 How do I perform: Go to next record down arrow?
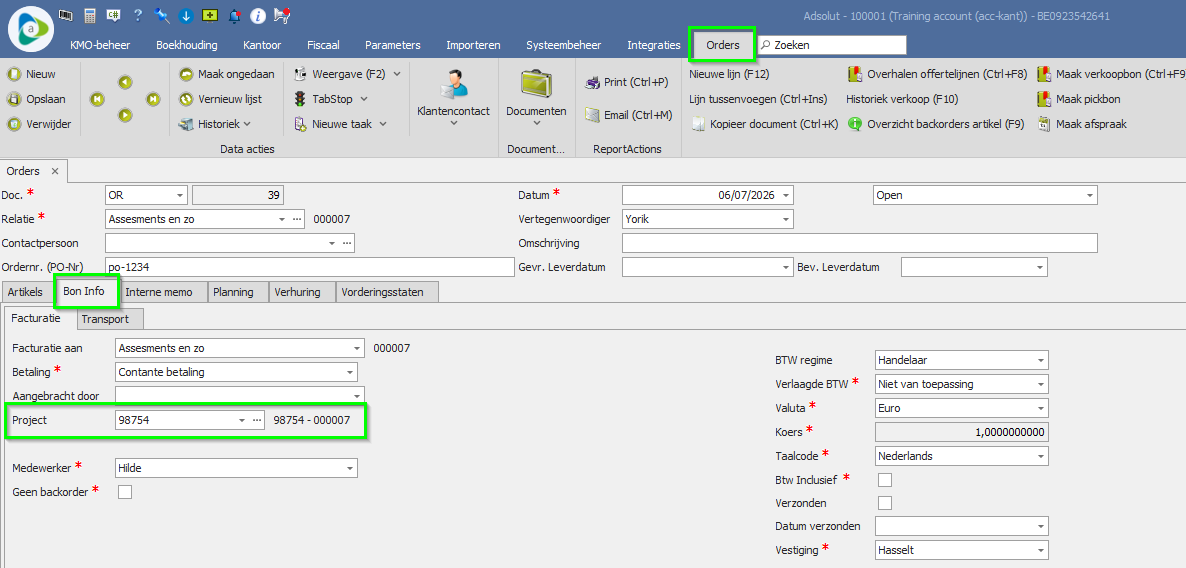click(x=126, y=115)
